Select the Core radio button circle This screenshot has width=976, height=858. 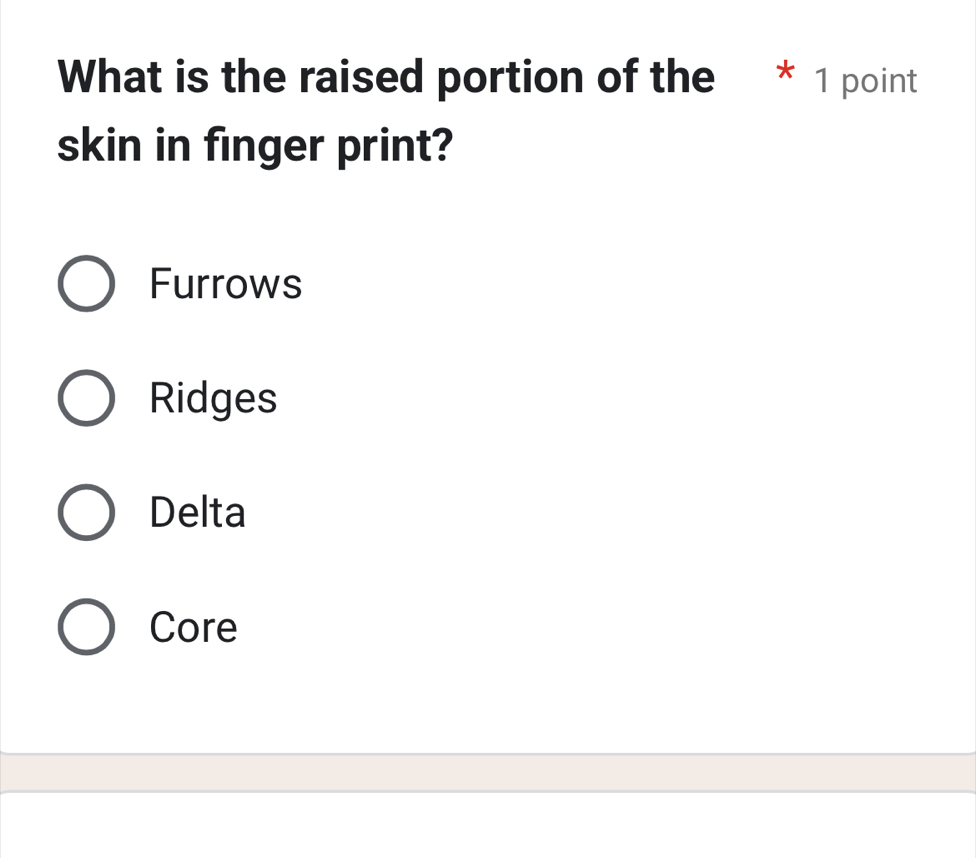[86, 628]
